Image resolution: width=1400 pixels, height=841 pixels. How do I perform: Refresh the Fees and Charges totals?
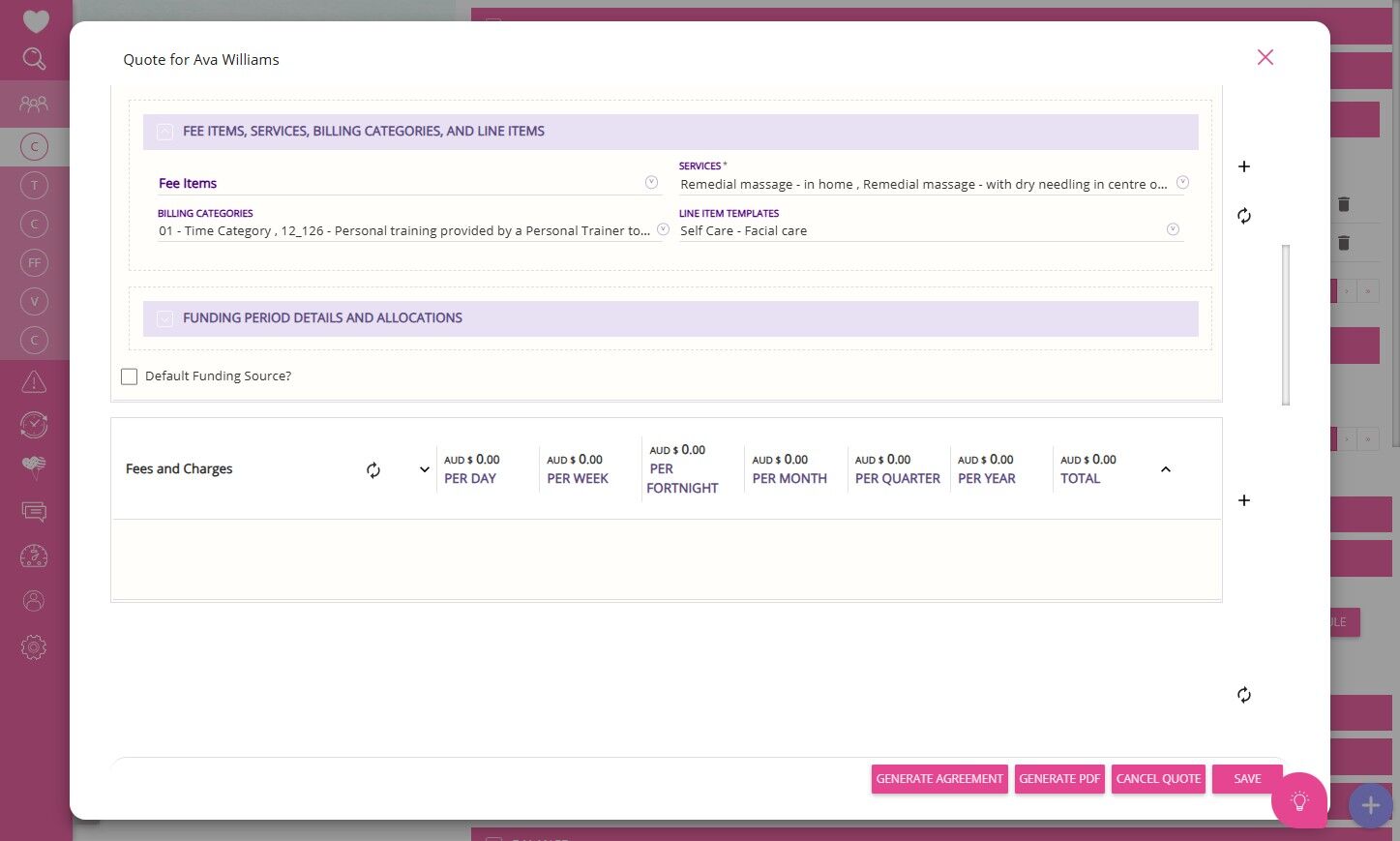[x=373, y=470]
